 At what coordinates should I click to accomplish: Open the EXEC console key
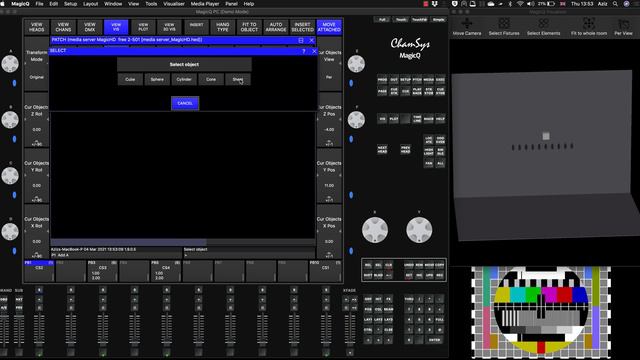tap(440, 80)
